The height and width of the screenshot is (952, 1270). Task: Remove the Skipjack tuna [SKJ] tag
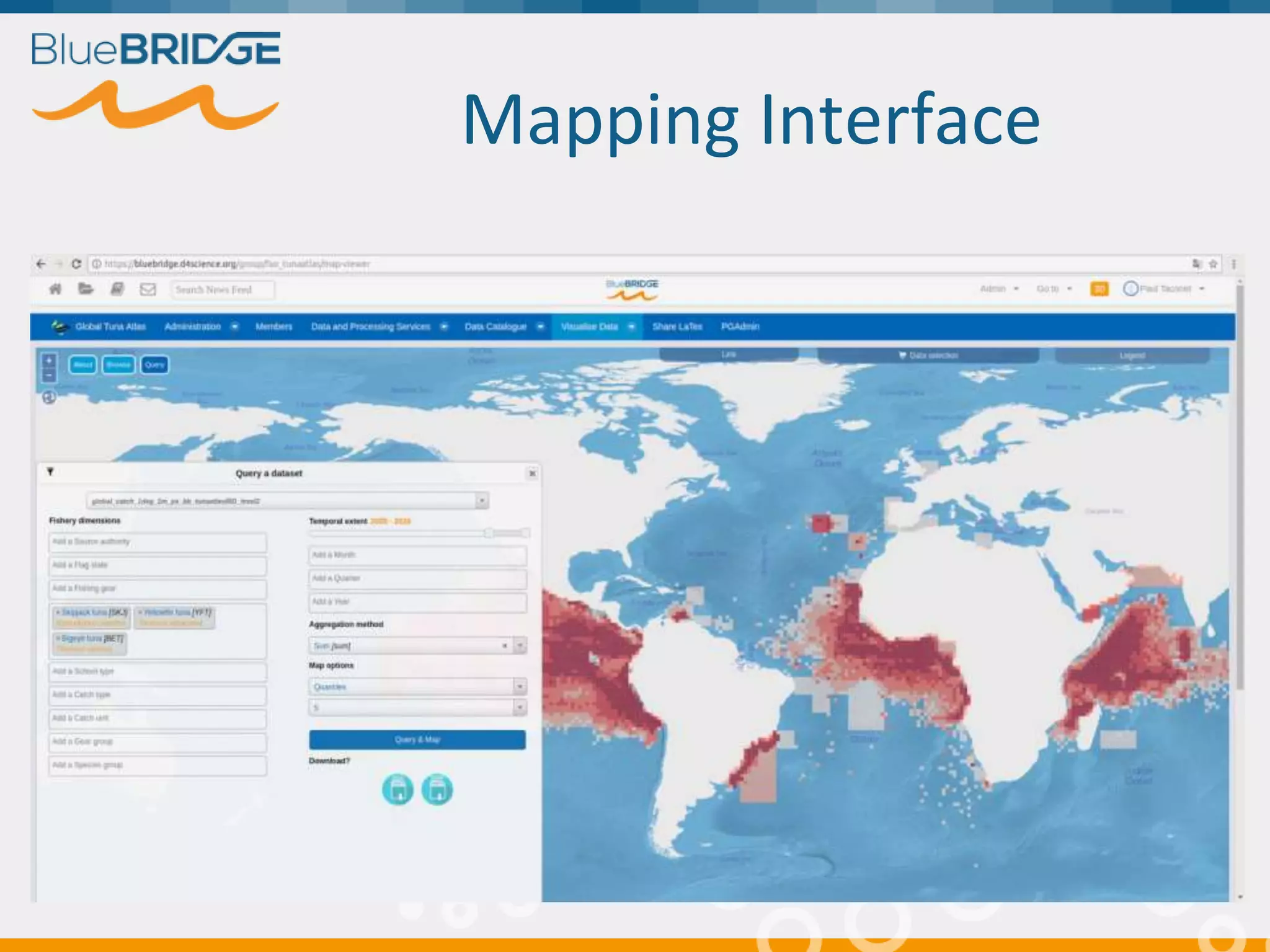click(x=58, y=612)
